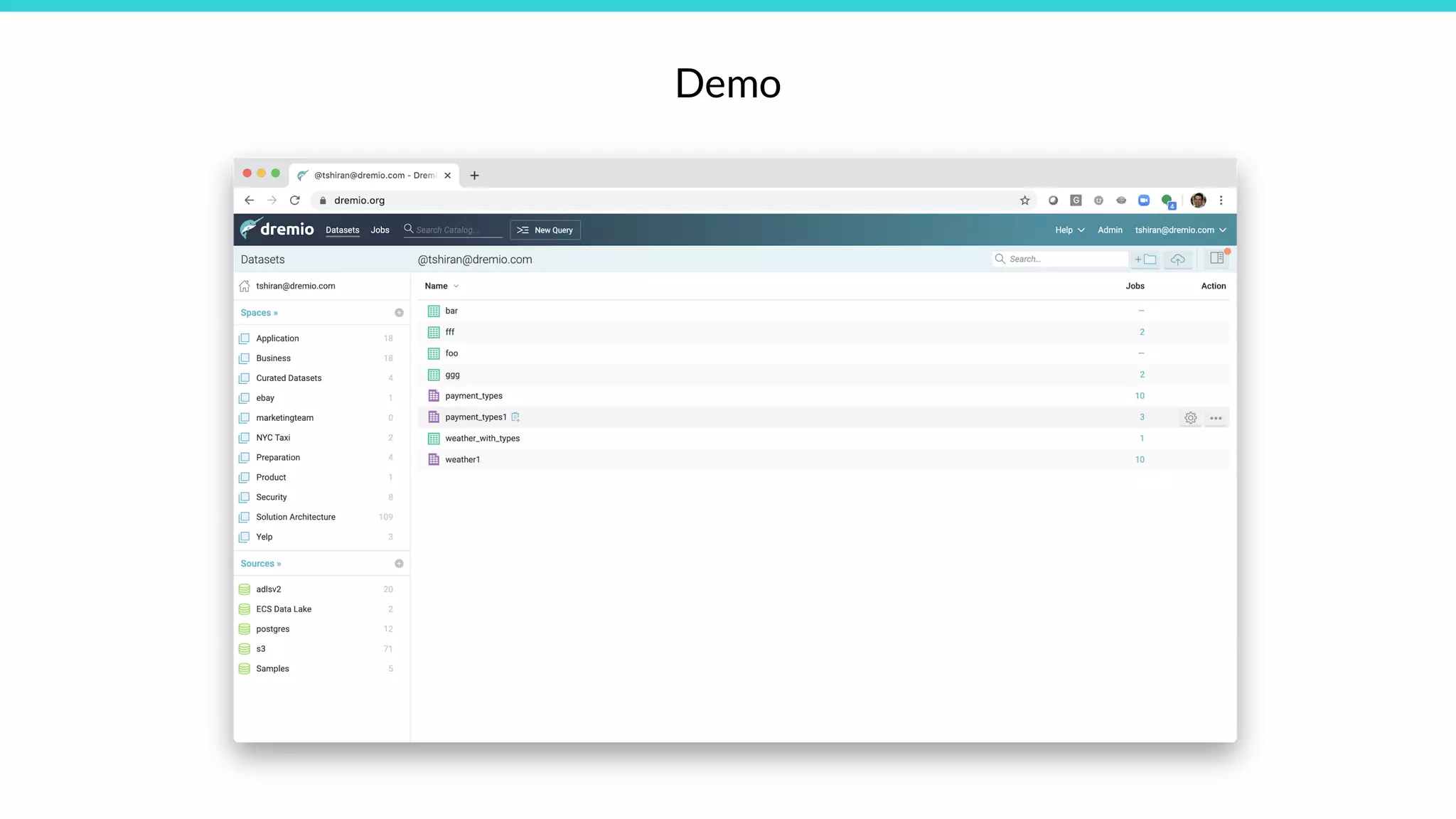Open the Sources » heading link
Viewport: 1456px width, 819px height.
(x=260, y=564)
